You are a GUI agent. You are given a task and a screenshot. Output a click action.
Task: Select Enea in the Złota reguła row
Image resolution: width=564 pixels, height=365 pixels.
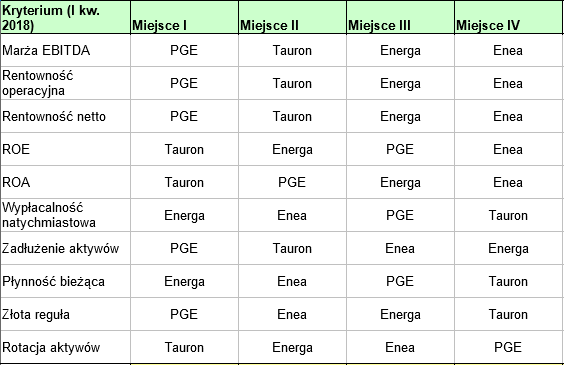pyautogui.click(x=292, y=314)
